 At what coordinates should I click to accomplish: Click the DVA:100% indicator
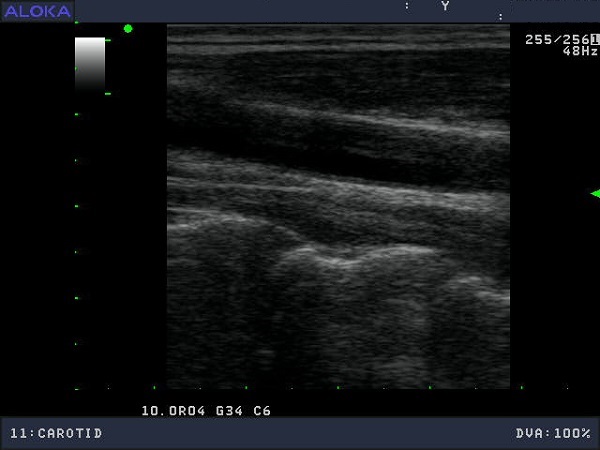coord(553,433)
